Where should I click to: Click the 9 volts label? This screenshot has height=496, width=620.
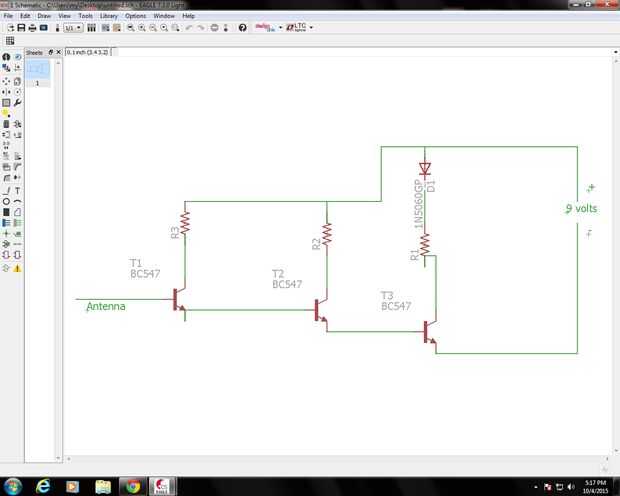[581, 208]
